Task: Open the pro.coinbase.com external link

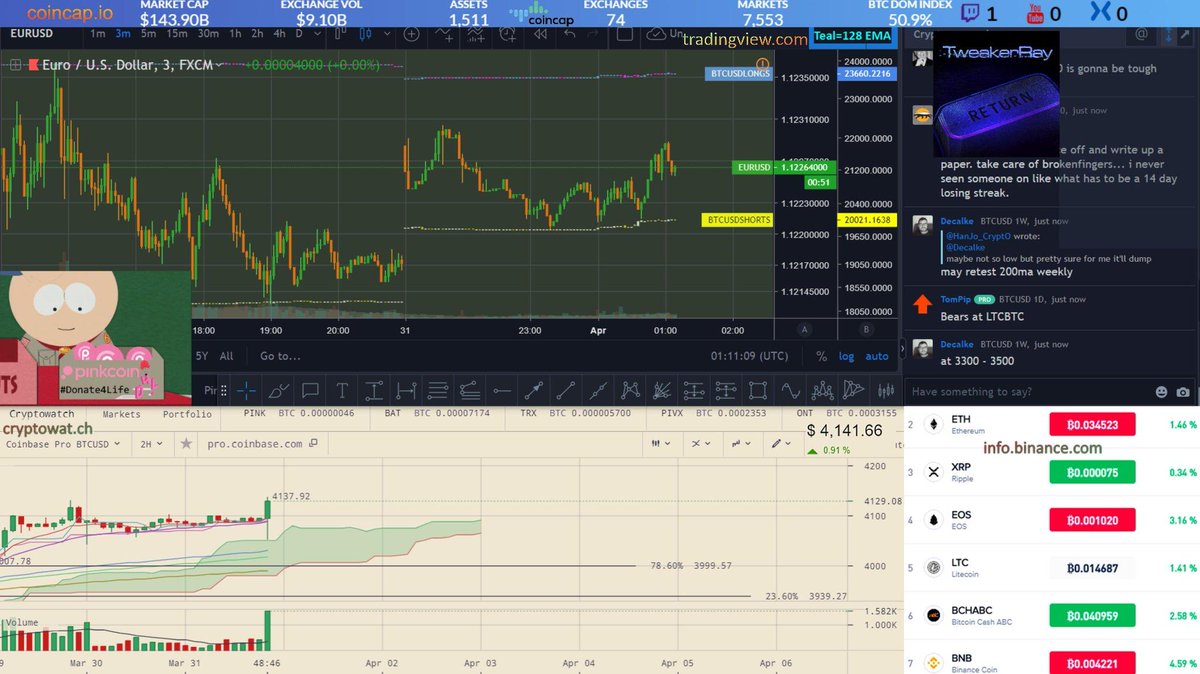Action: (x=262, y=443)
